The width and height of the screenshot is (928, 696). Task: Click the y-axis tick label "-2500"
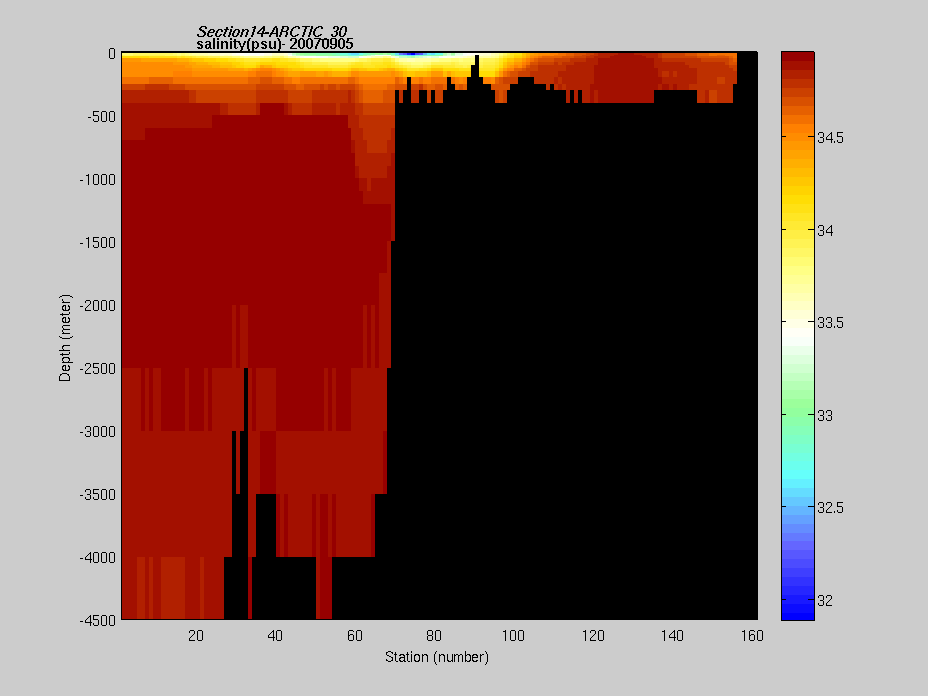coord(98,369)
